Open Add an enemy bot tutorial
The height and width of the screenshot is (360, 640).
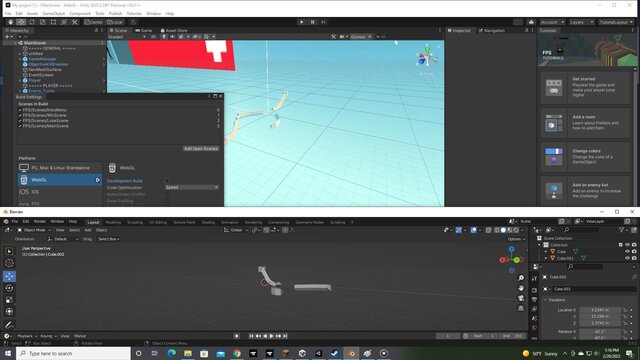(x=586, y=190)
